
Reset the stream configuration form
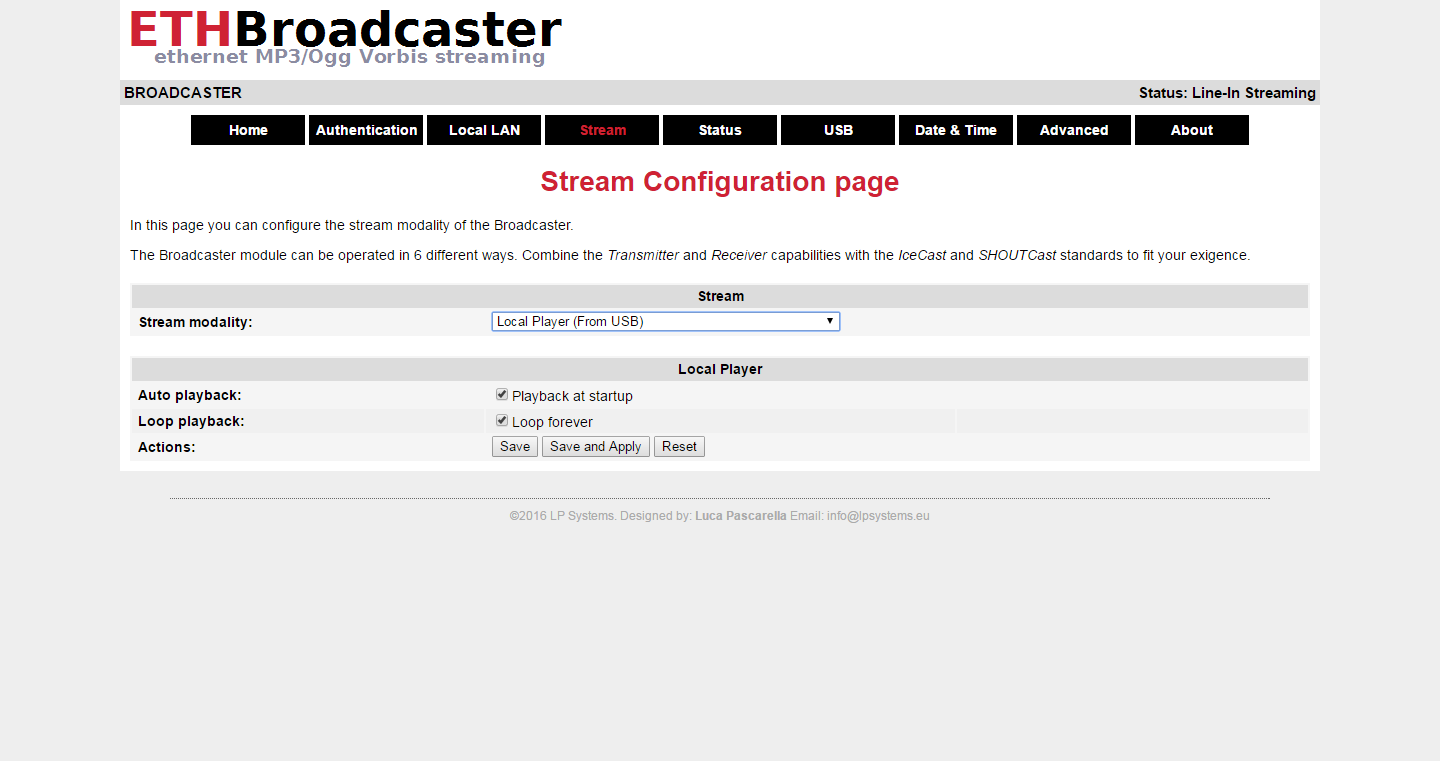[x=679, y=447]
